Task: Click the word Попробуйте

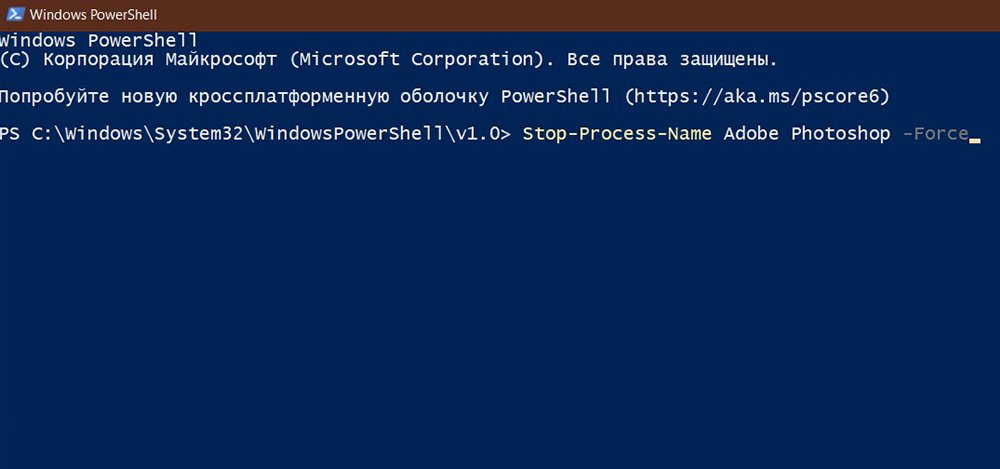Action: (55, 97)
